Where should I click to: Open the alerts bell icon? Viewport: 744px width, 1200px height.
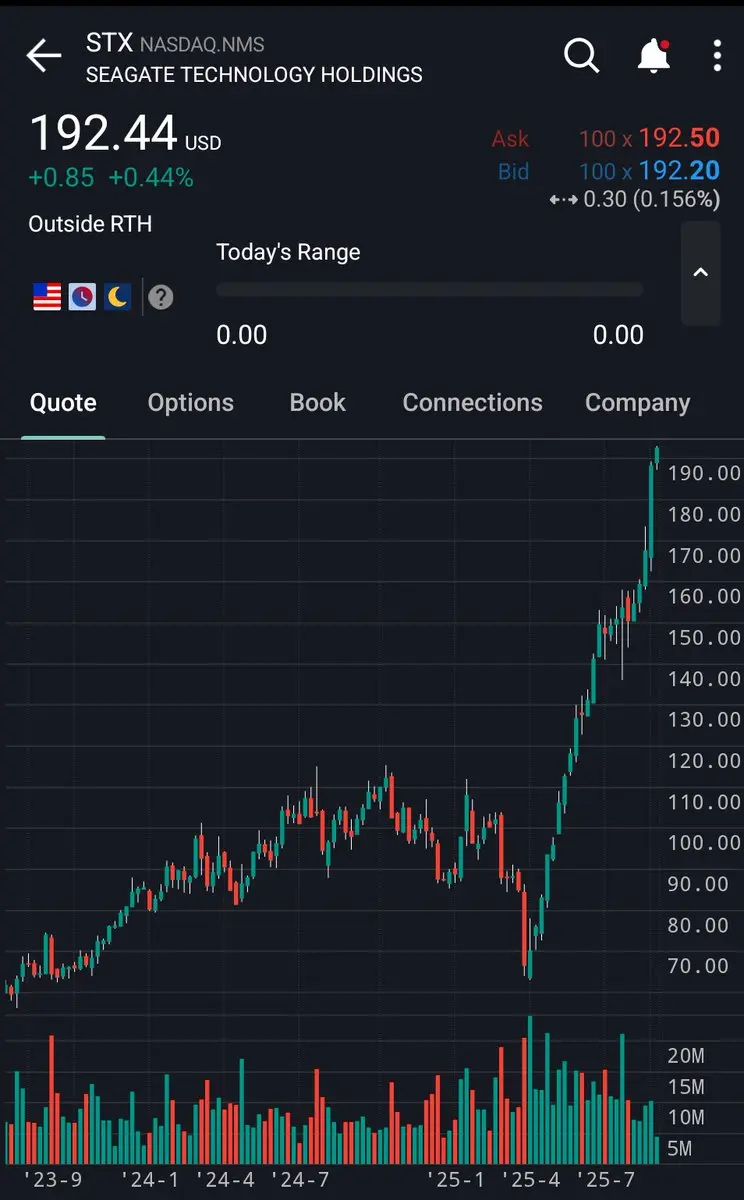pos(654,56)
